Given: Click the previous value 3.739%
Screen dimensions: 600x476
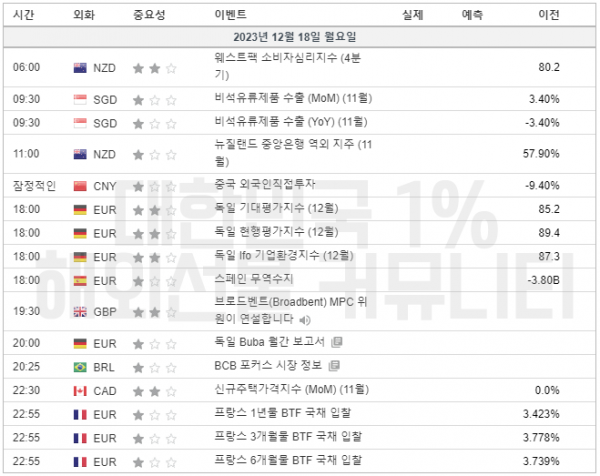Looking at the screenshot, I should 541,461.
